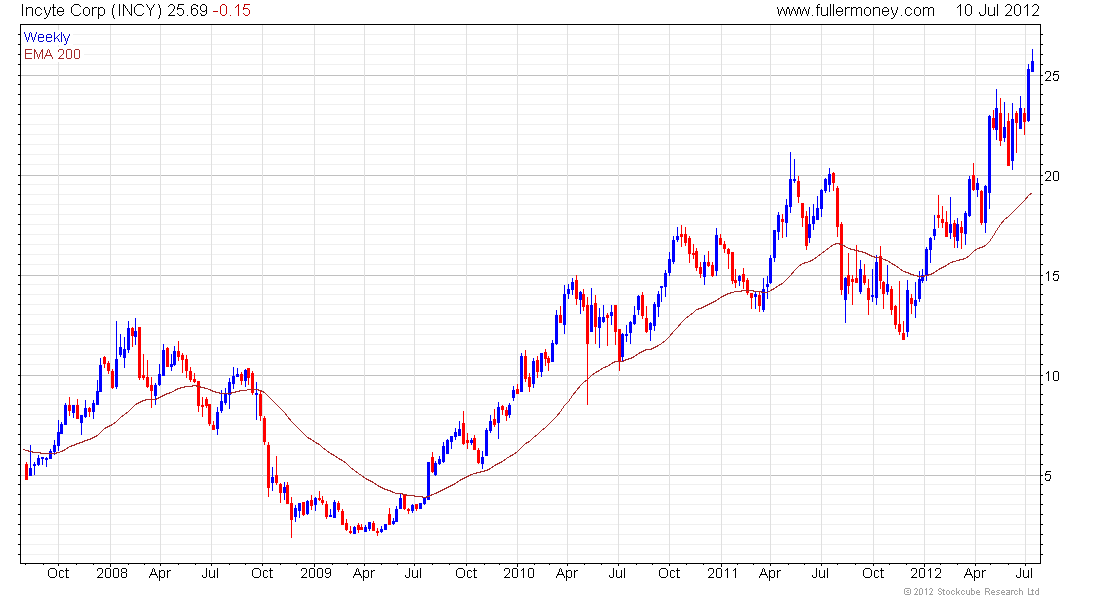The height and width of the screenshot is (600, 1100).
Task: Click the 'EMA 200' legend label
Action: coord(52,54)
